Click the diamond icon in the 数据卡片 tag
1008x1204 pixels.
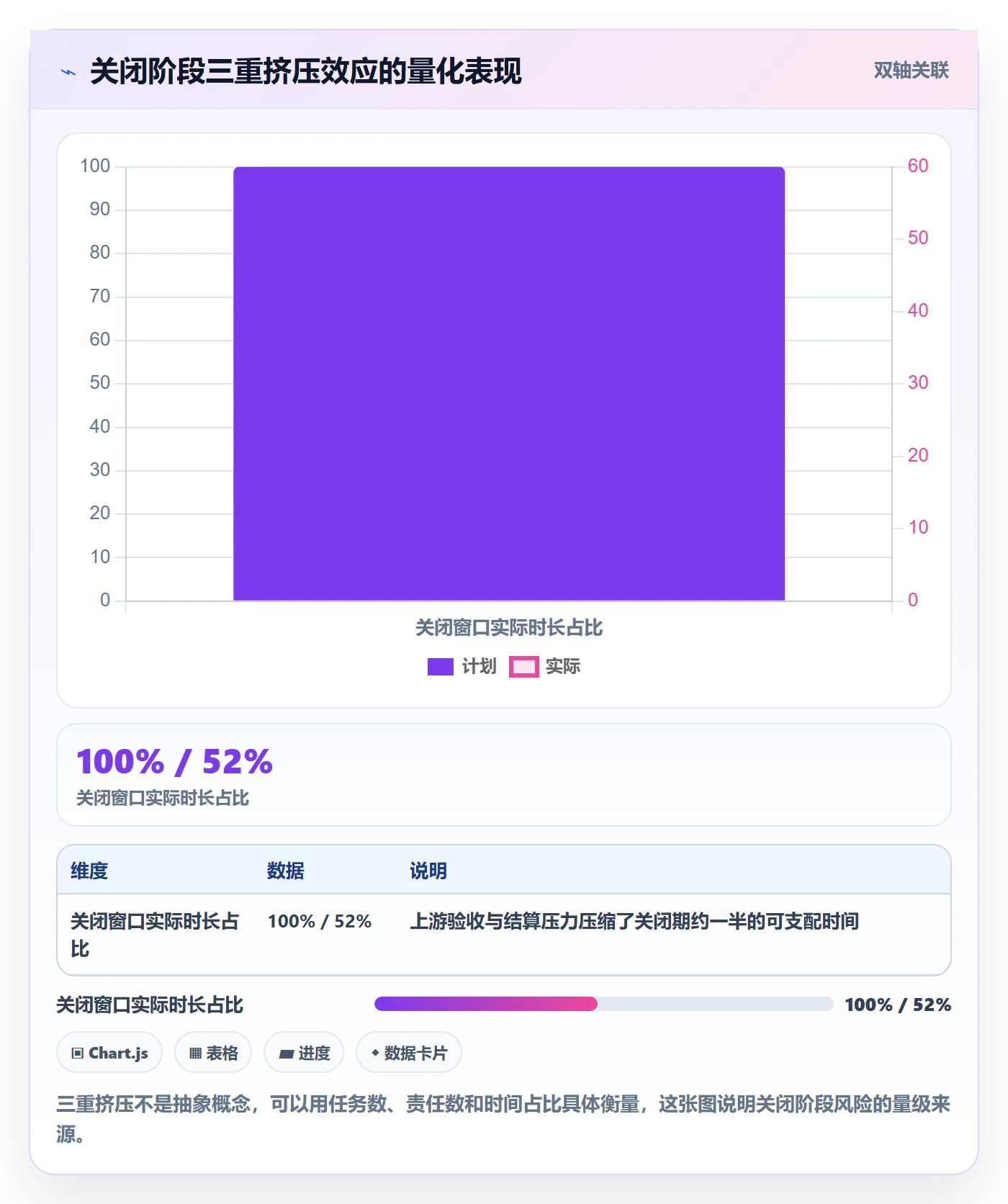click(x=375, y=1053)
